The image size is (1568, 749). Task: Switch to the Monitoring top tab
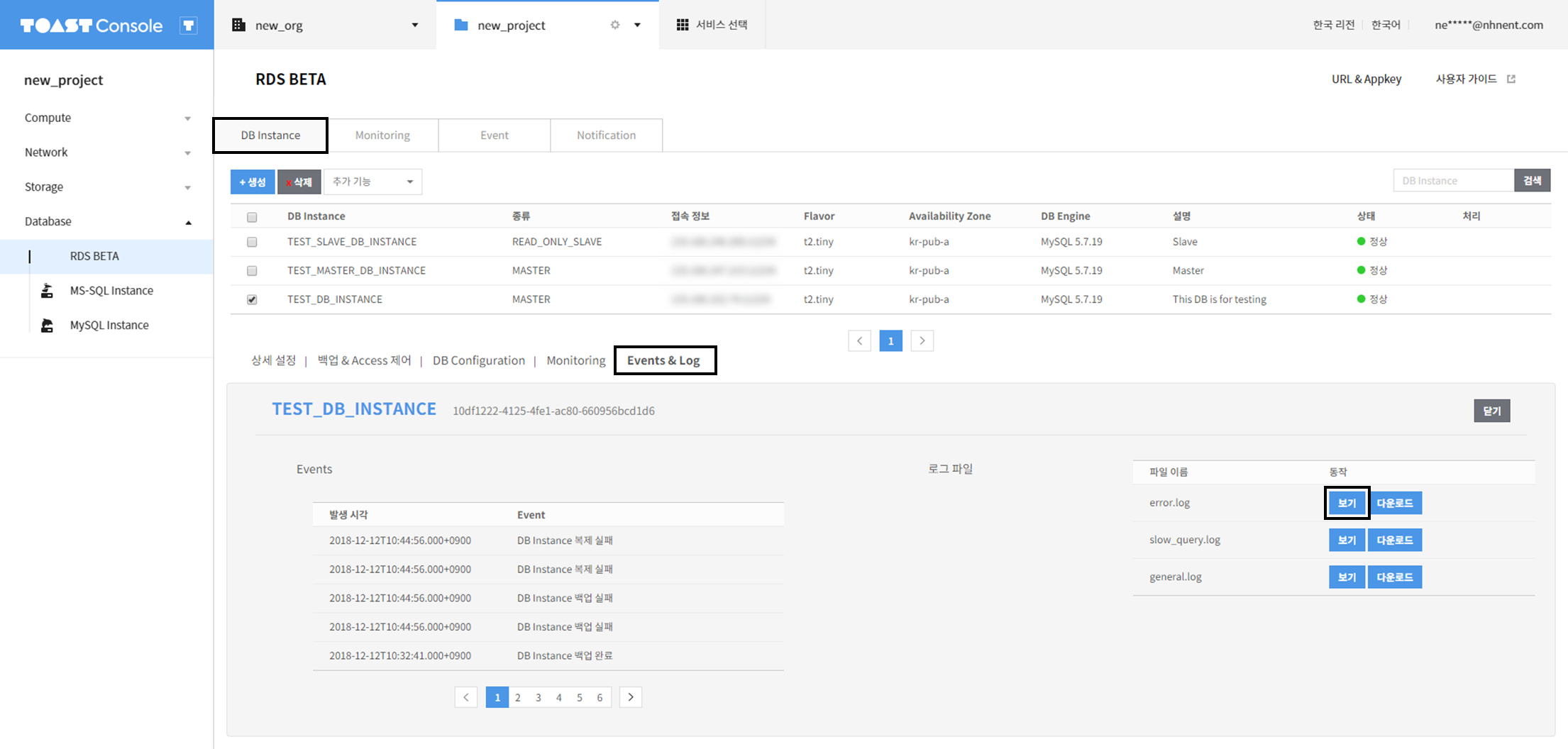coord(382,135)
